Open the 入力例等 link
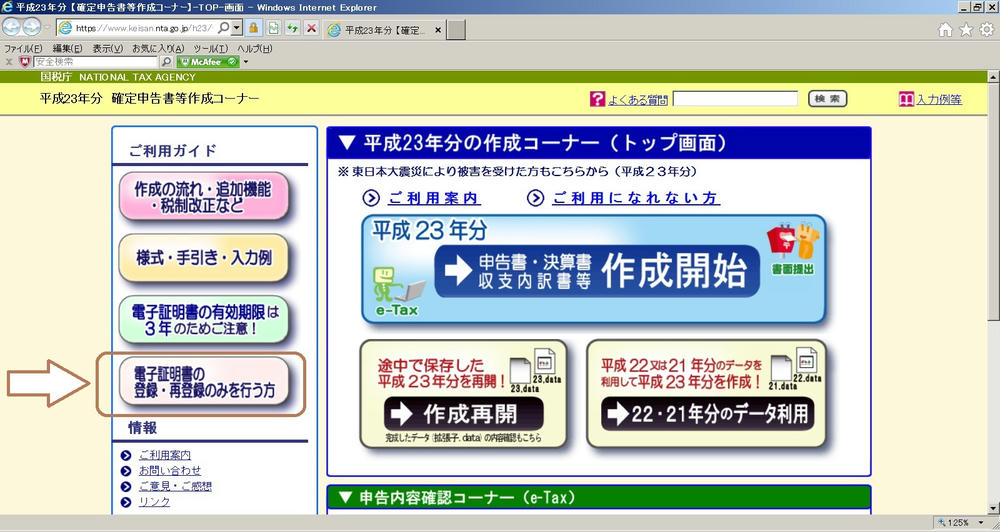This screenshot has width=1000, height=532. coord(939,100)
